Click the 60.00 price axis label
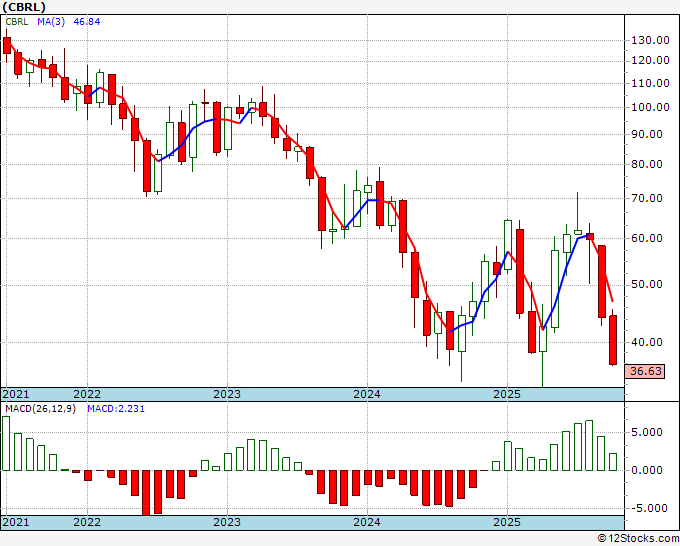 647,238
